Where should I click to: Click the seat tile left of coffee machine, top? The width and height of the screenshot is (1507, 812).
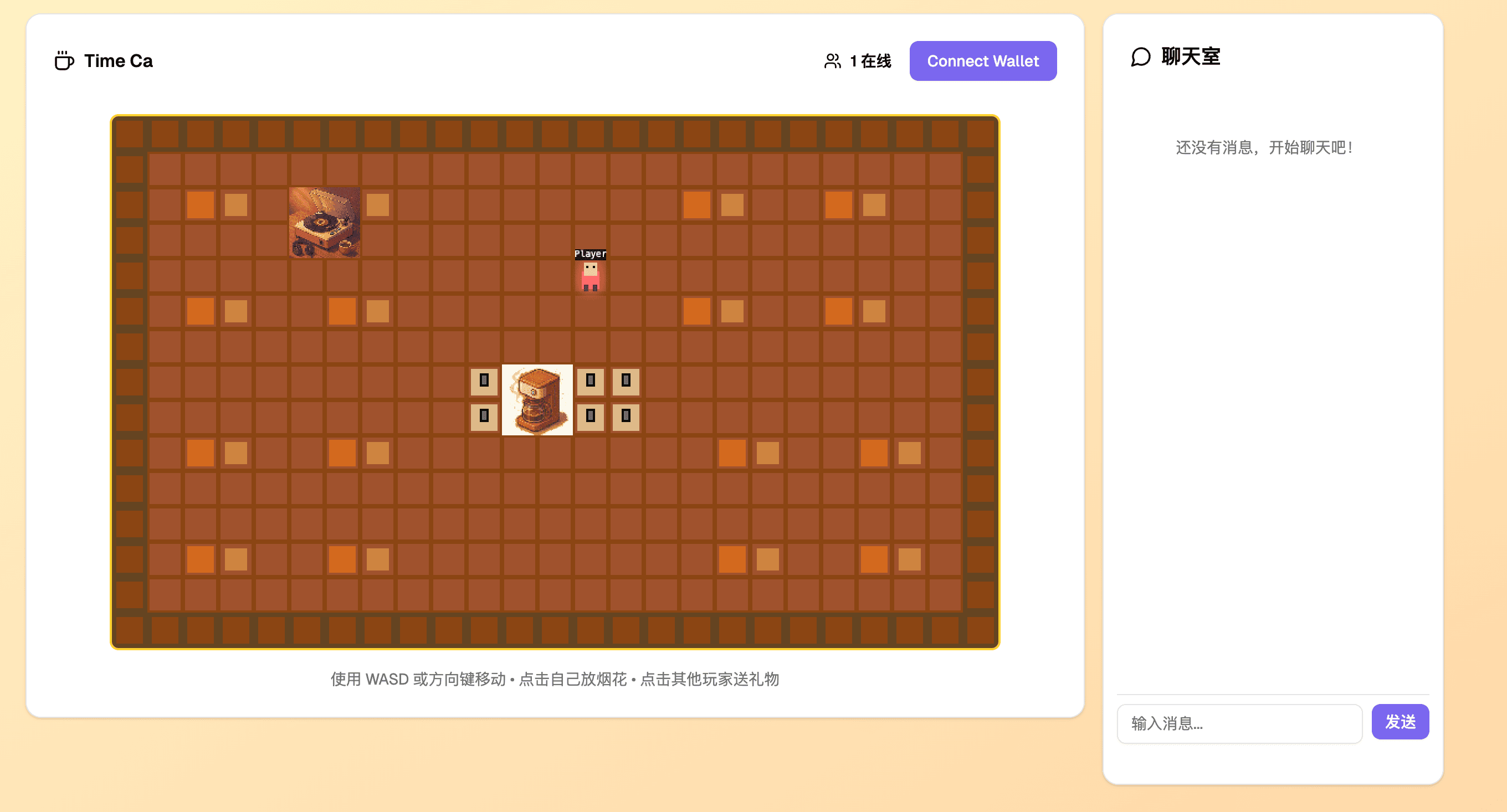pos(484,381)
